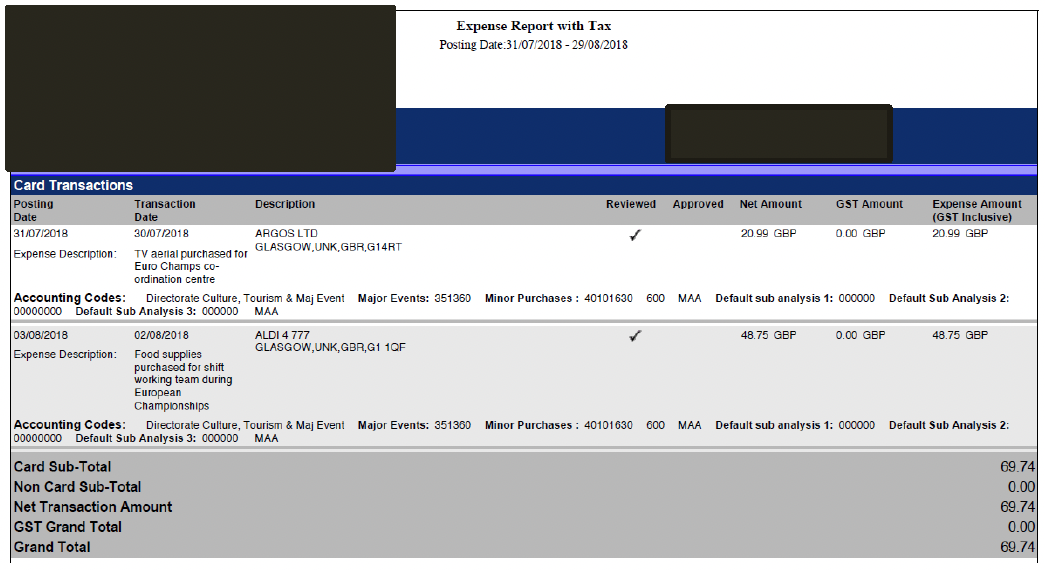Select GST amount 0.00 GBP in ALDI row
Image resolution: width=1045 pixels, height=570 pixels.
pos(860,335)
